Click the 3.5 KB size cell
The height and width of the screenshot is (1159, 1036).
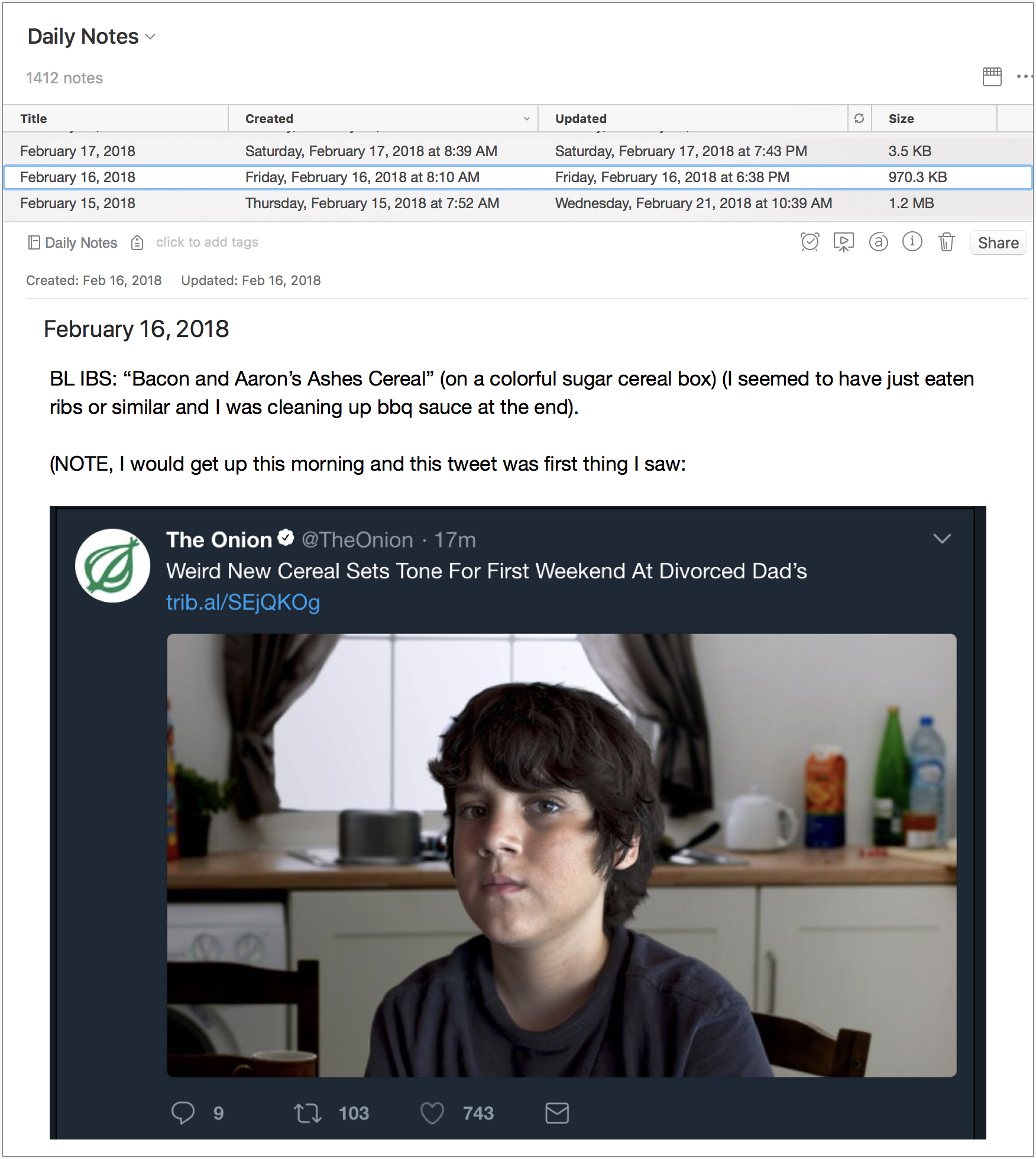click(x=909, y=151)
